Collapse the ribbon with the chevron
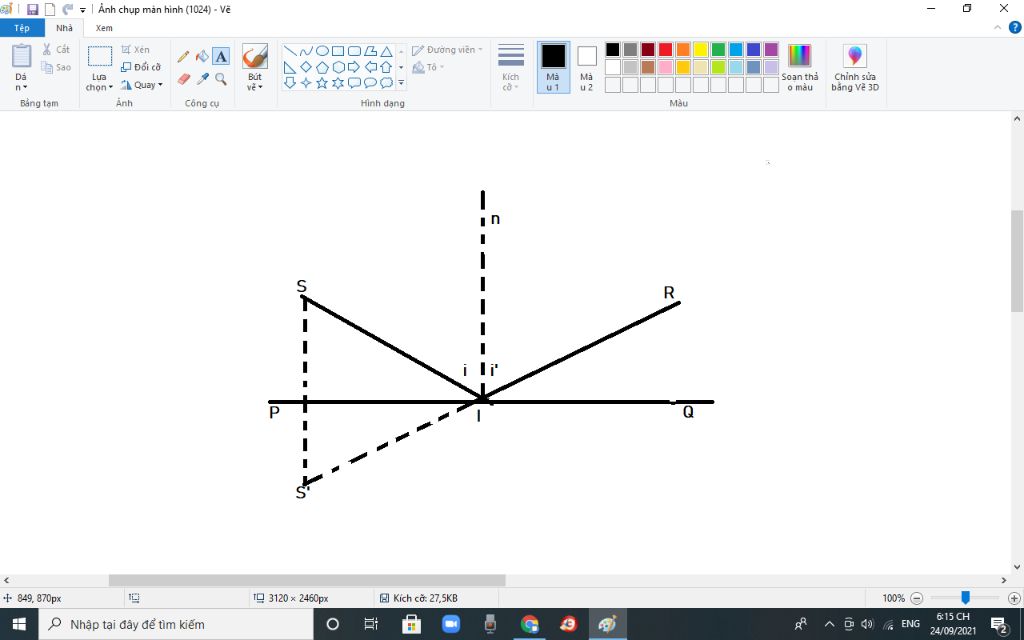The image size is (1024, 640). click(997, 27)
